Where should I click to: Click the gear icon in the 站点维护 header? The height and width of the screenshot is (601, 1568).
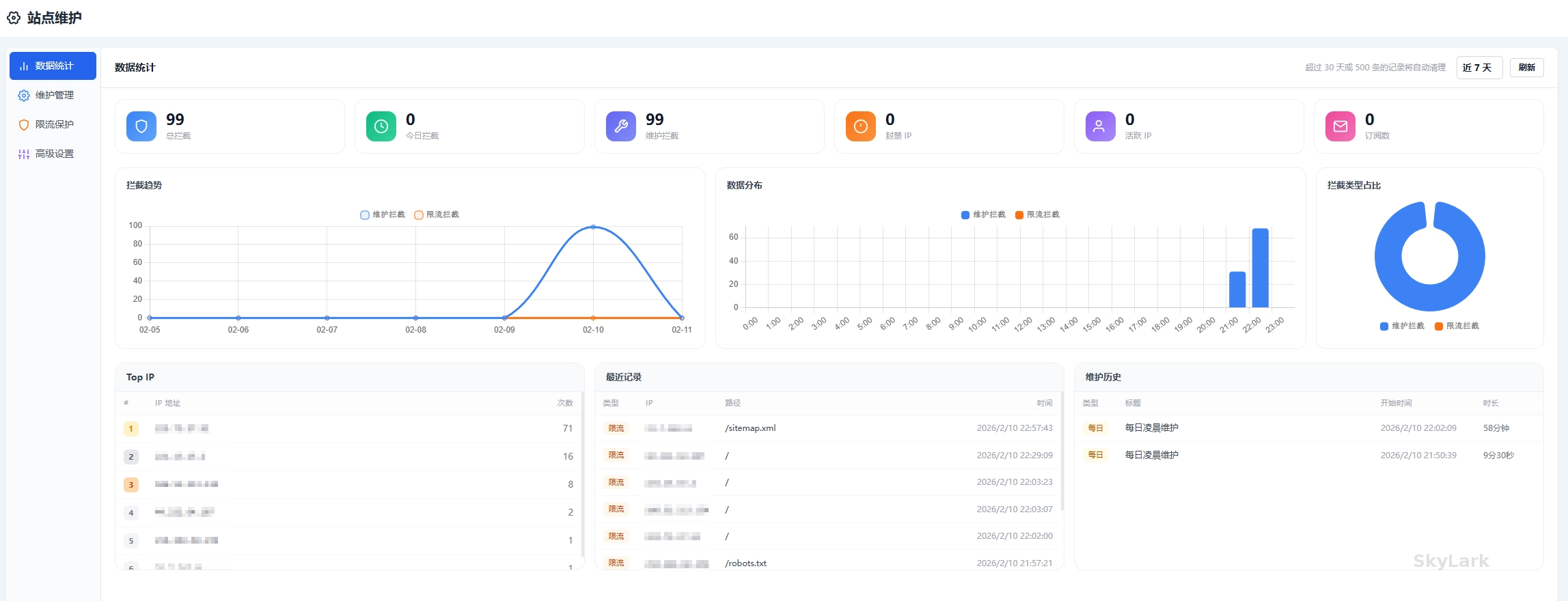14,18
